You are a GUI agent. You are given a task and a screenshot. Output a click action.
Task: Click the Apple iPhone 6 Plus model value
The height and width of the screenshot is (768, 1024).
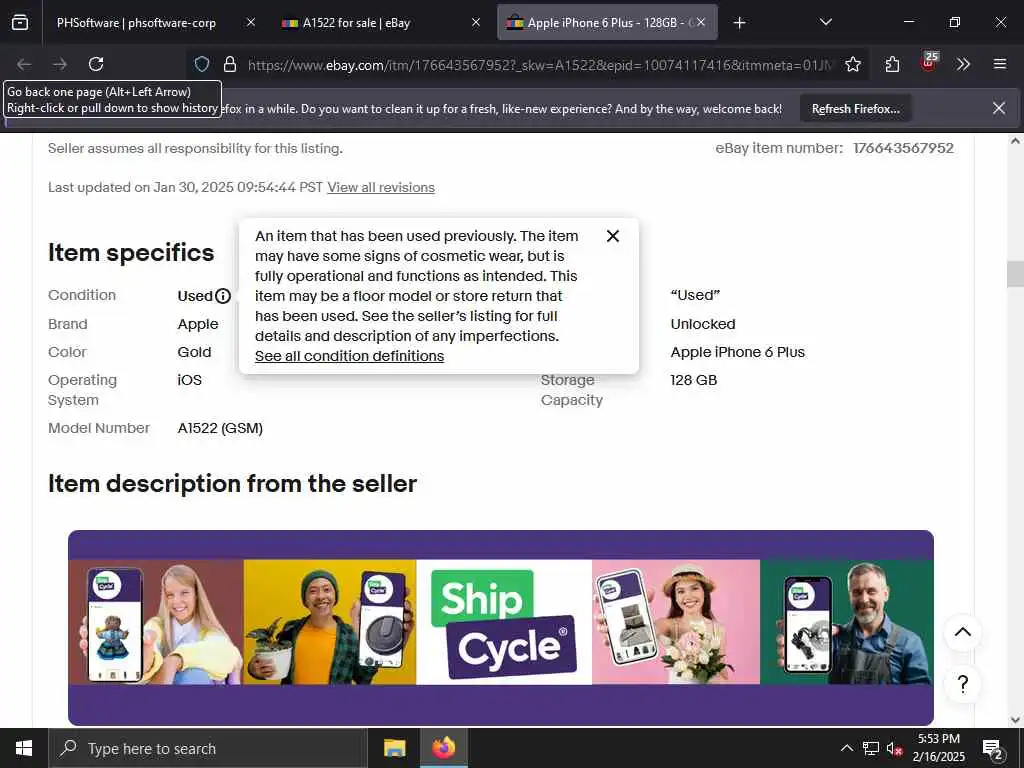pyautogui.click(x=737, y=352)
